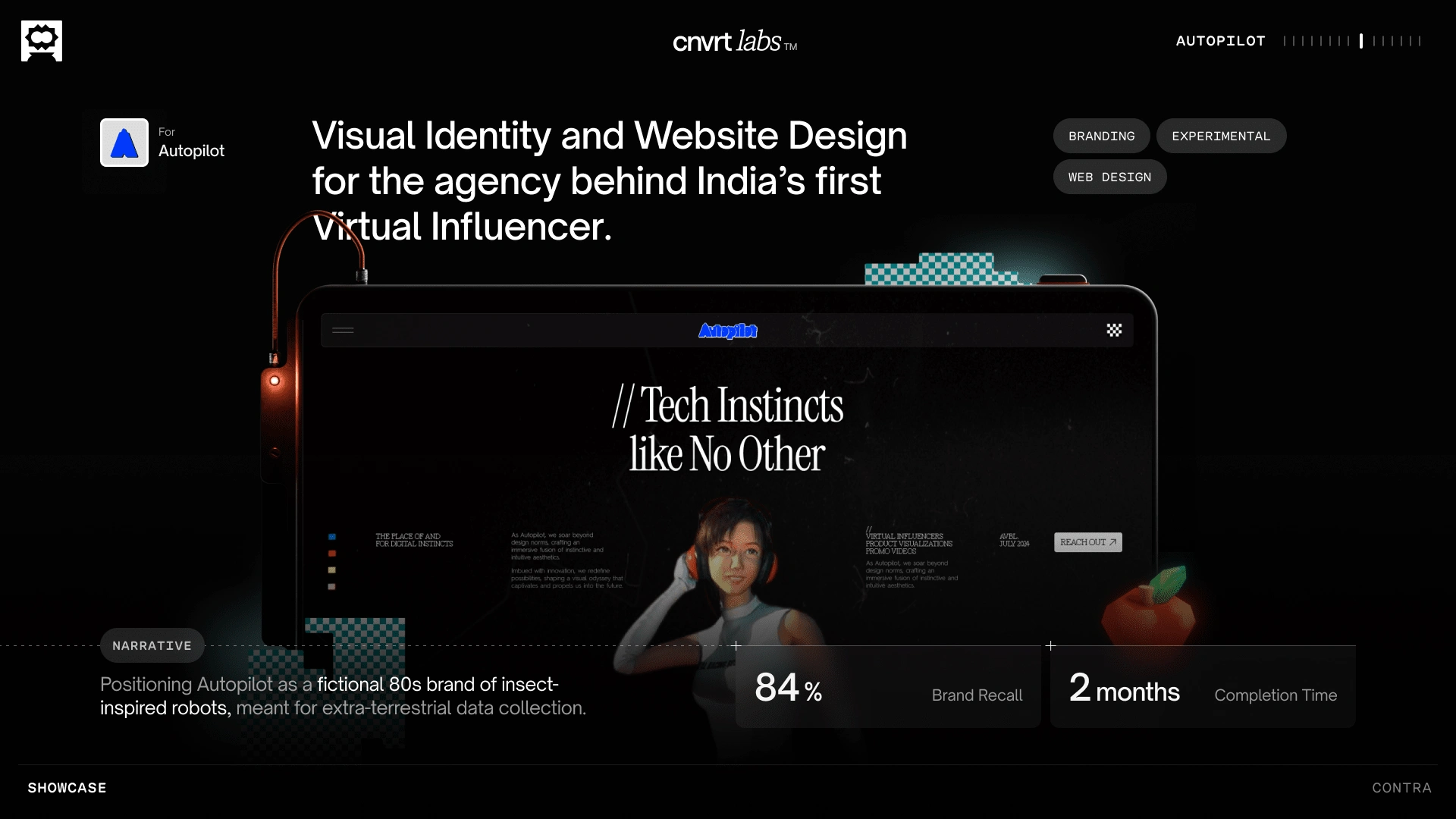
Task: Click the NARRATIVE label pill
Action: pos(152,645)
